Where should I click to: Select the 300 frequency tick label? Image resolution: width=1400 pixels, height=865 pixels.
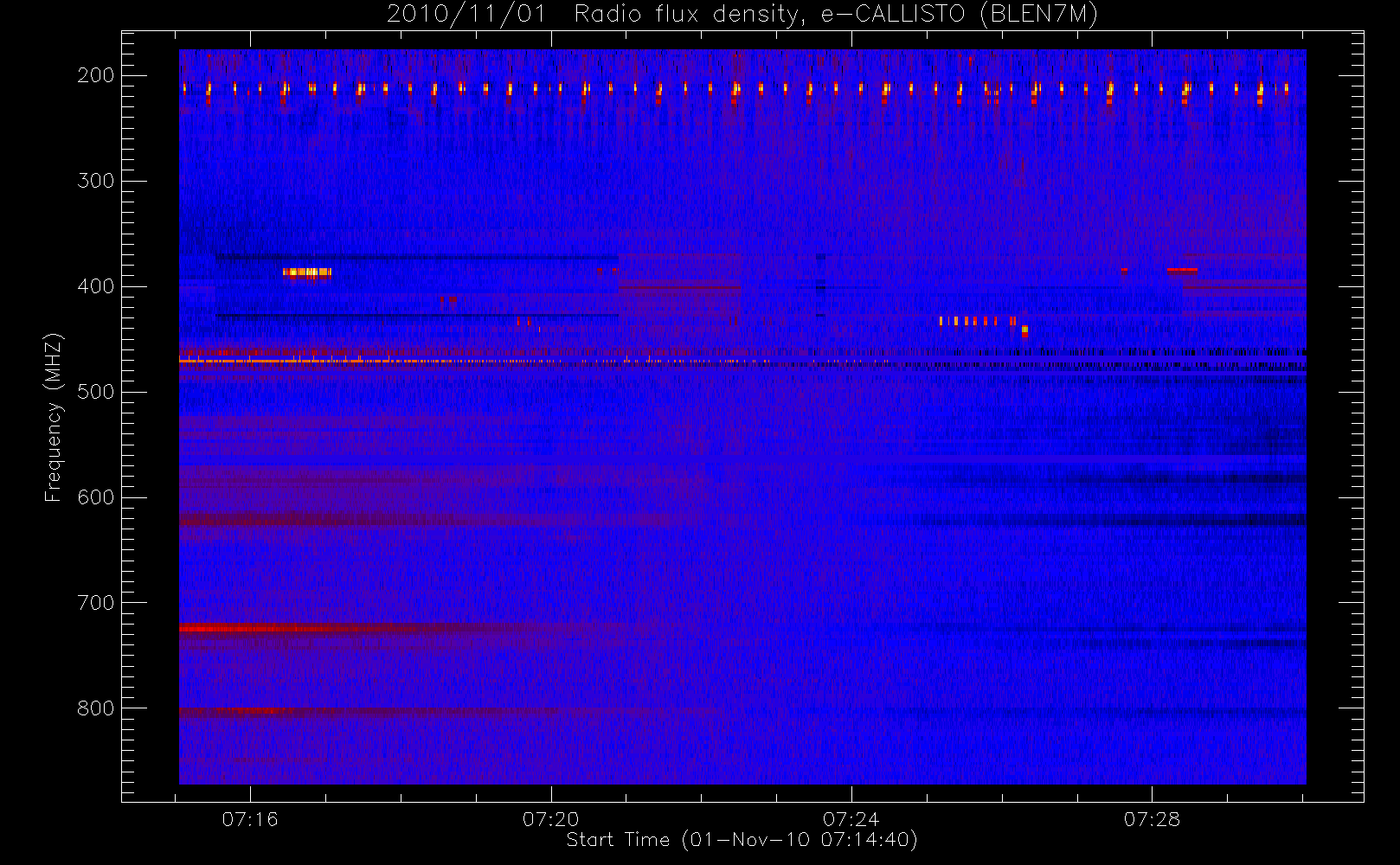tap(96, 181)
